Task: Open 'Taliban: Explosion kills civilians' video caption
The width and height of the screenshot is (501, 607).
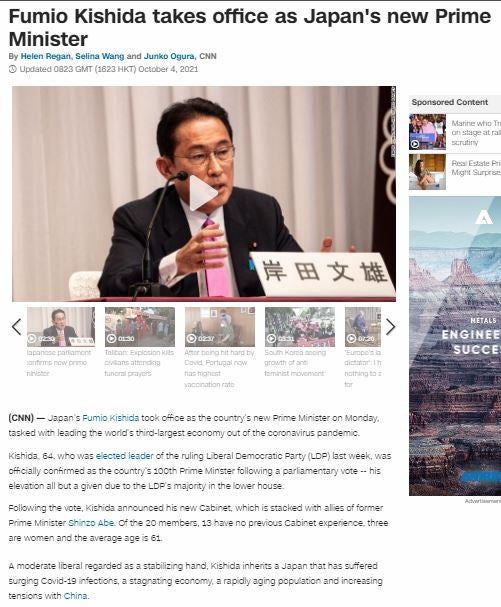Action: 139,363
